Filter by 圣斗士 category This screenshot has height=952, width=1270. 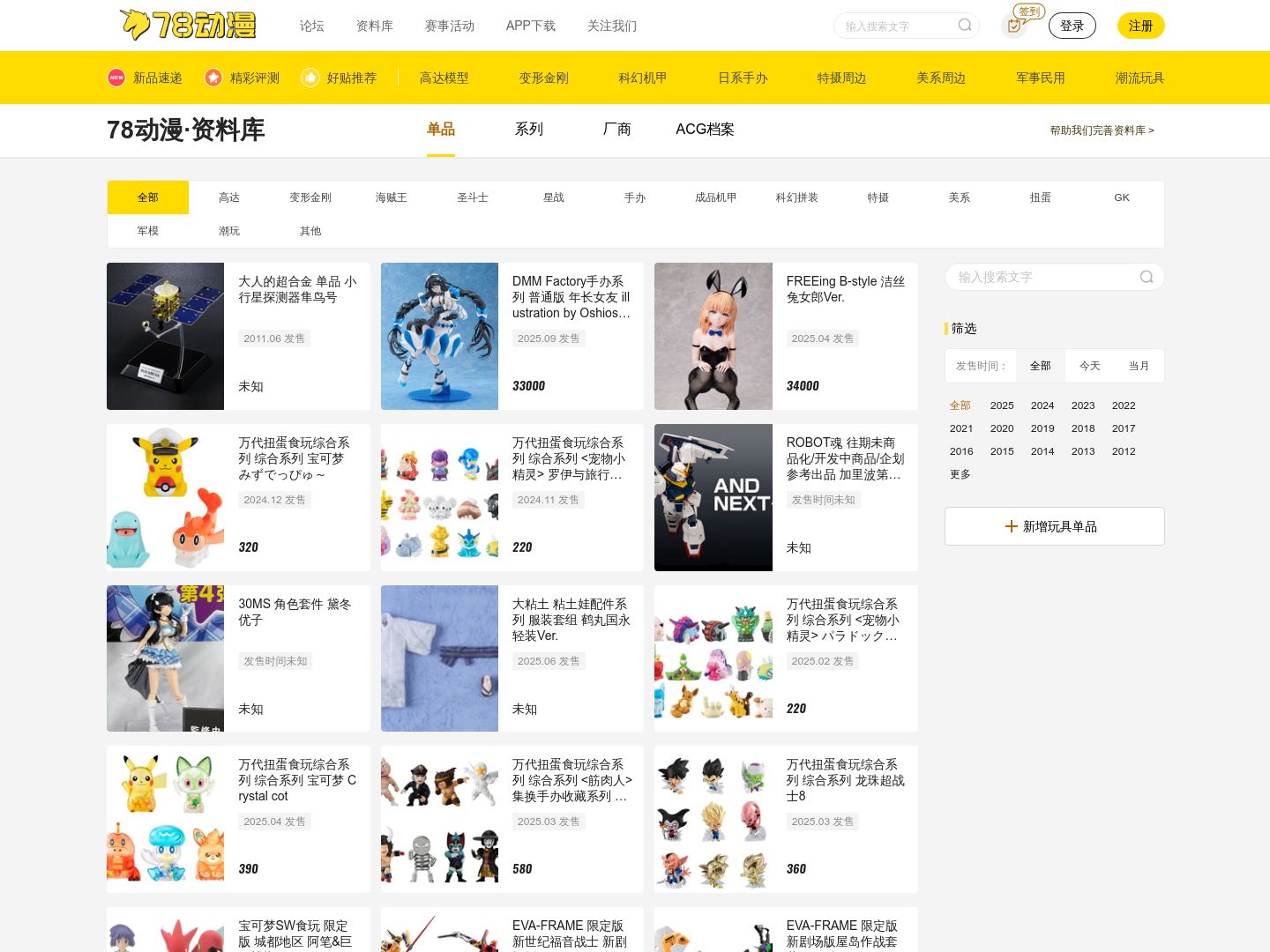coord(473,197)
